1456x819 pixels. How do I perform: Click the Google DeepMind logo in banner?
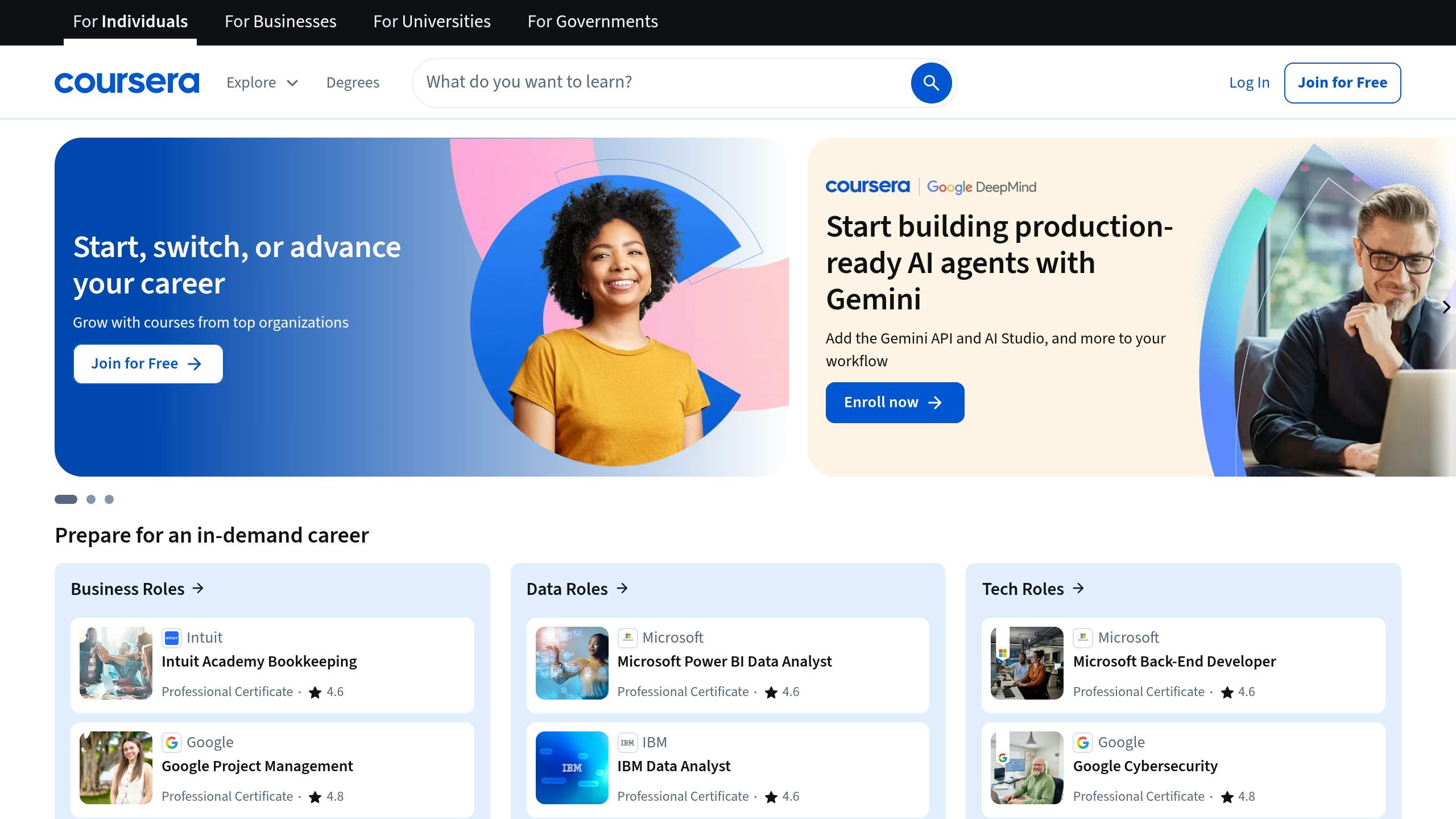click(982, 187)
